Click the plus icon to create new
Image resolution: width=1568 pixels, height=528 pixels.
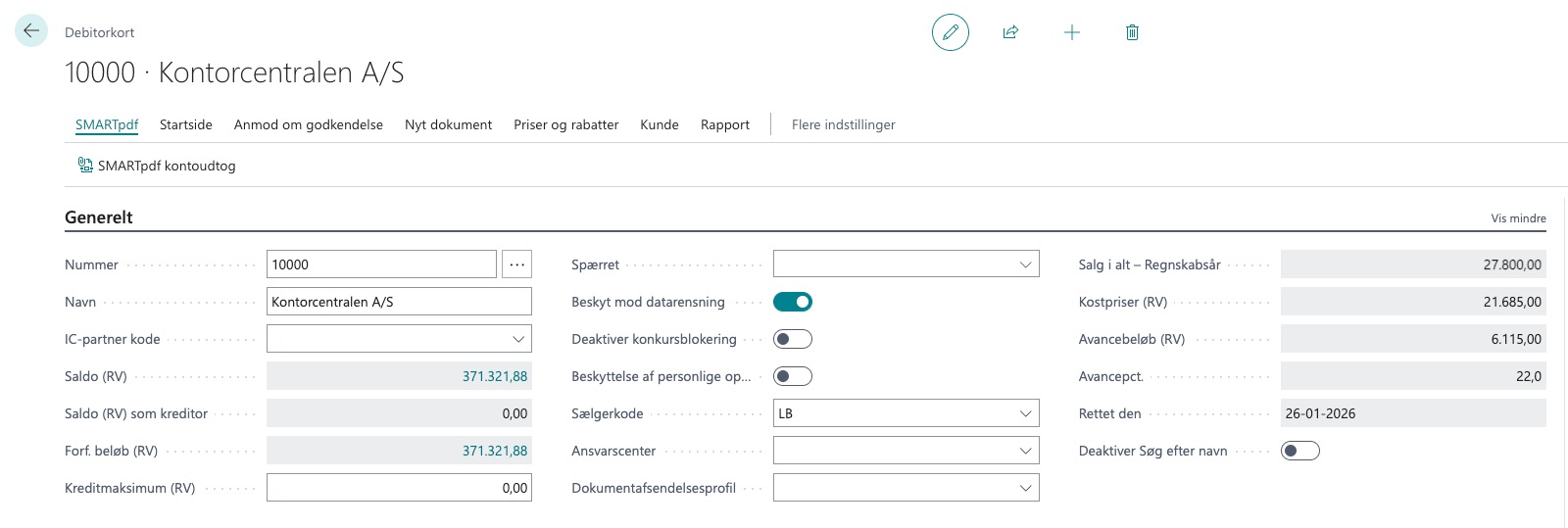(1071, 32)
